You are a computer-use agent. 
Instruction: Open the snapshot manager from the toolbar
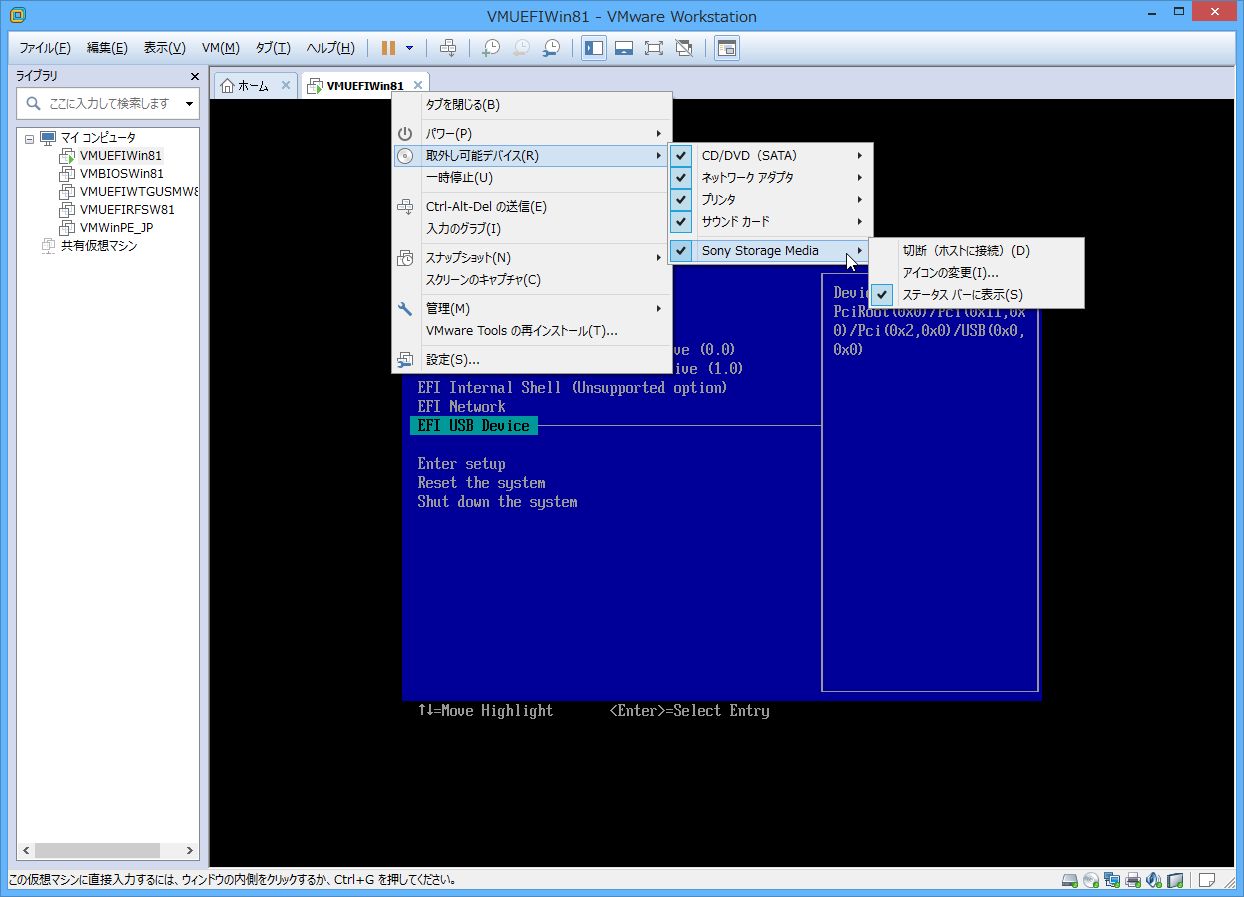point(551,48)
